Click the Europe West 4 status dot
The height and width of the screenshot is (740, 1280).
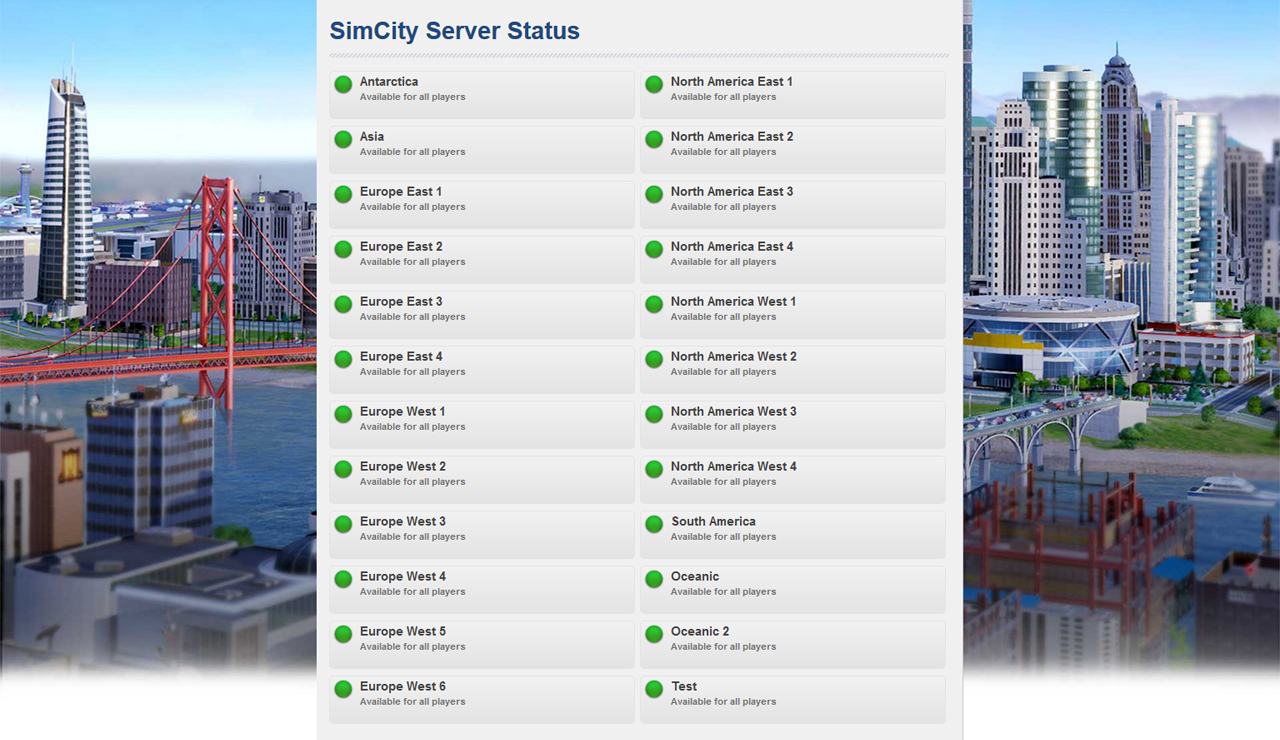click(343, 579)
